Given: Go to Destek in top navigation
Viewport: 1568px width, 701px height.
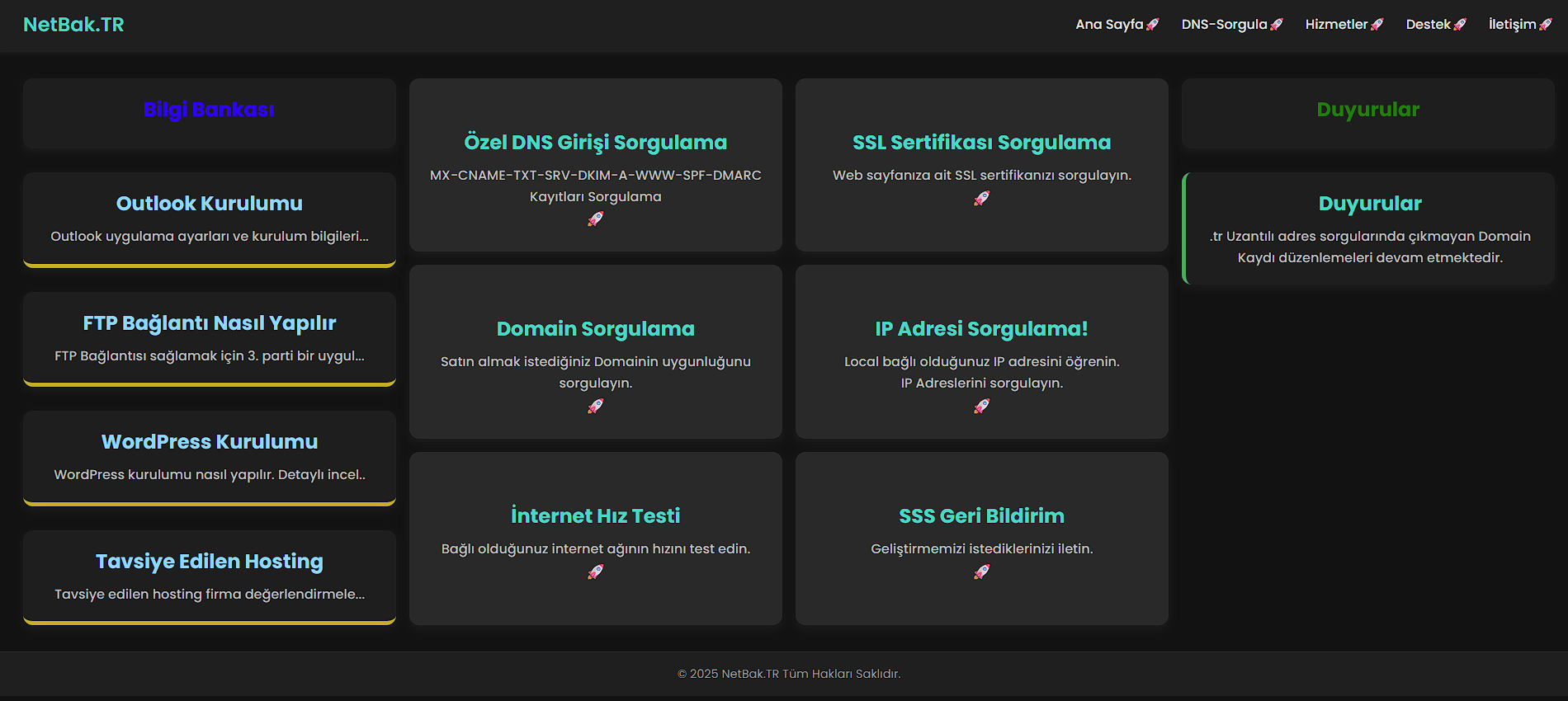Looking at the screenshot, I should click(1428, 25).
